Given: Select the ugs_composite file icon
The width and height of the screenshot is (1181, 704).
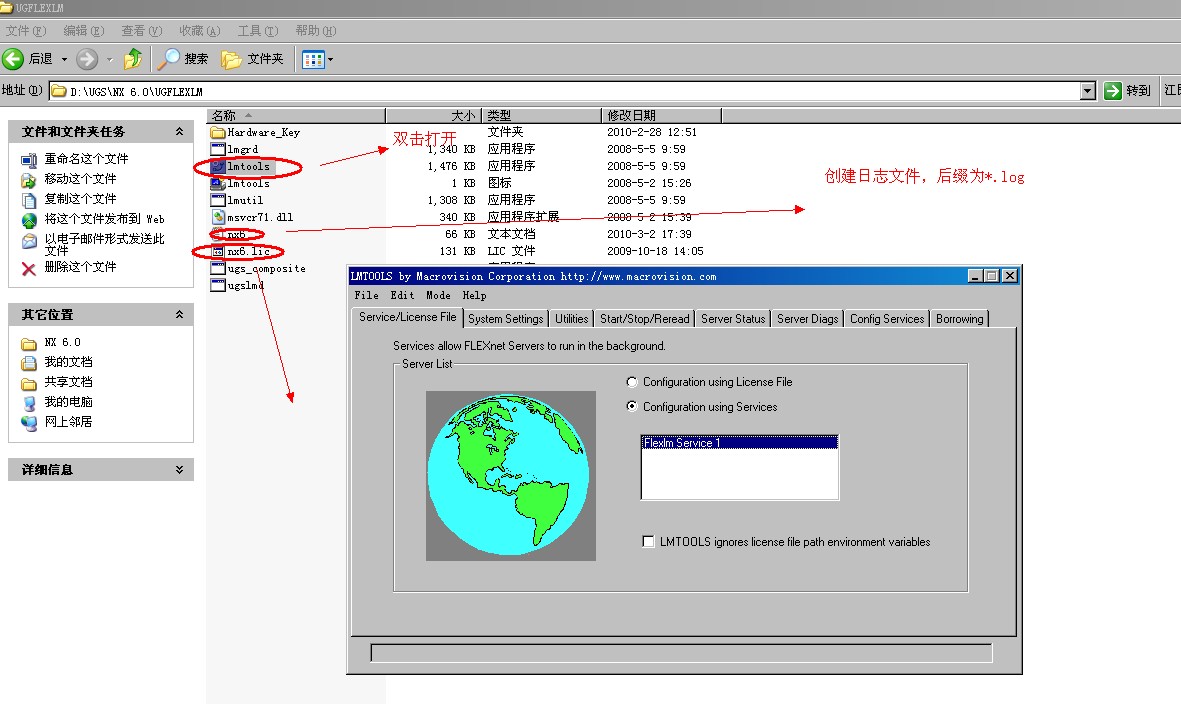Looking at the screenshot, I should 218,268.
